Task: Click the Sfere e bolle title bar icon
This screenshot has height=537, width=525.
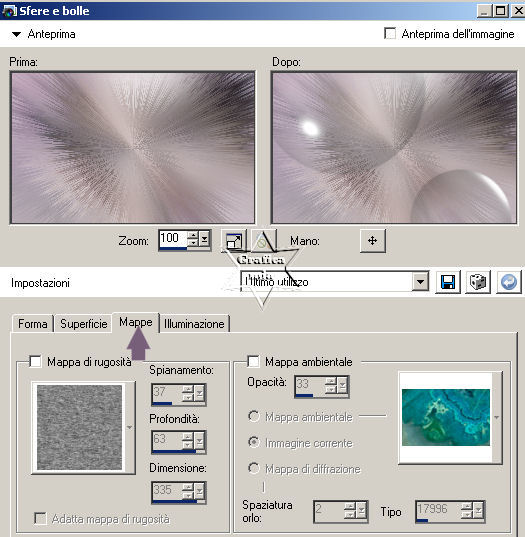Action: [9, 11]
